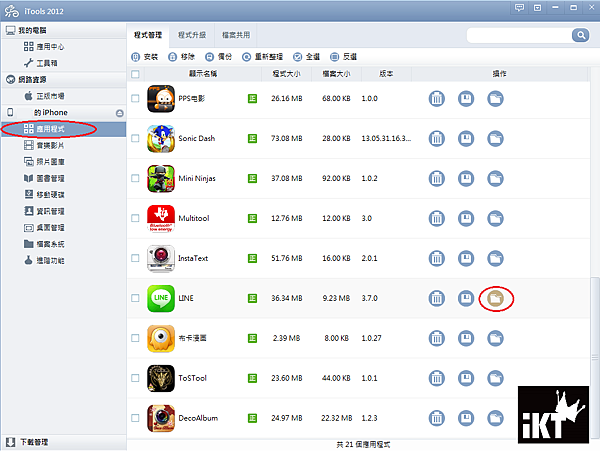
Task: Click the green 正 badge beside ToSTool
Action: 252,378
